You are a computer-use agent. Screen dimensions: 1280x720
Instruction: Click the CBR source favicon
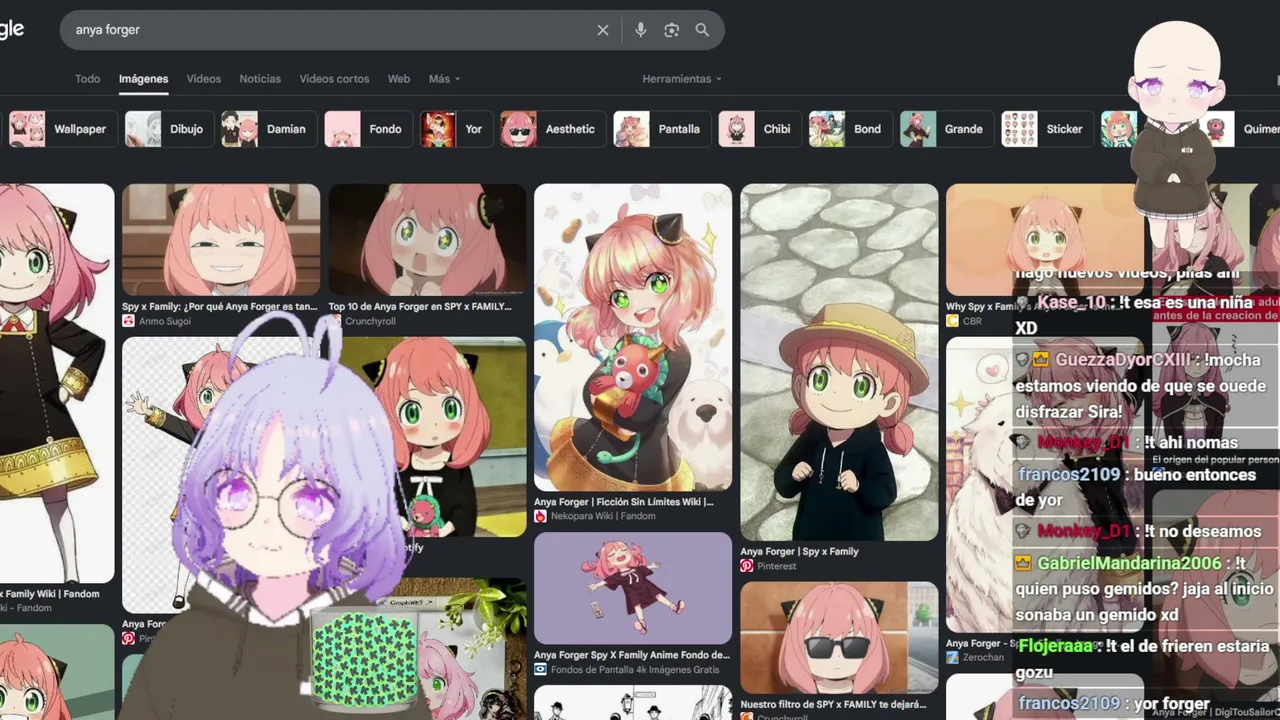pos(952,321)
